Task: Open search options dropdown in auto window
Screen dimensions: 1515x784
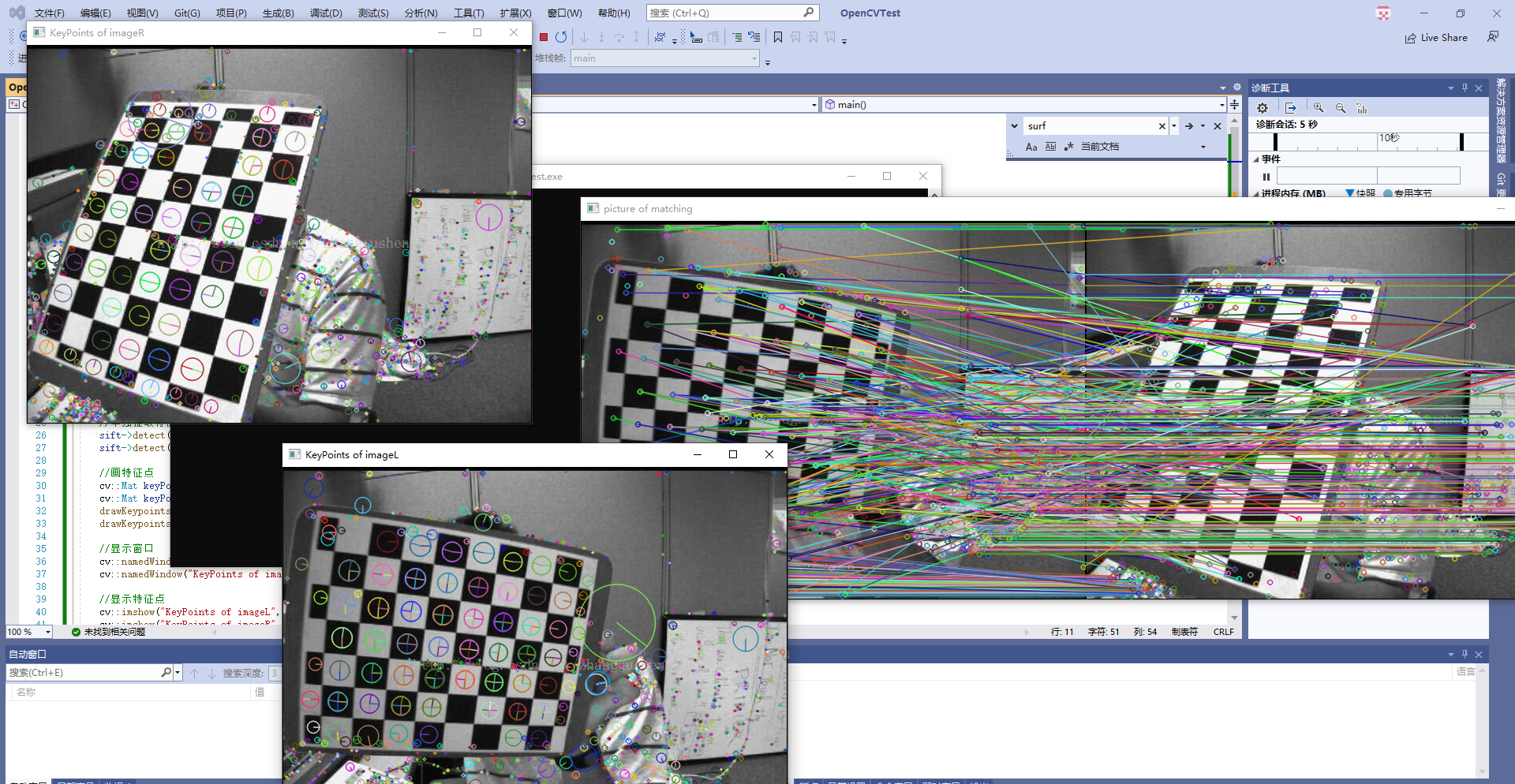Action: coord(178,673)
